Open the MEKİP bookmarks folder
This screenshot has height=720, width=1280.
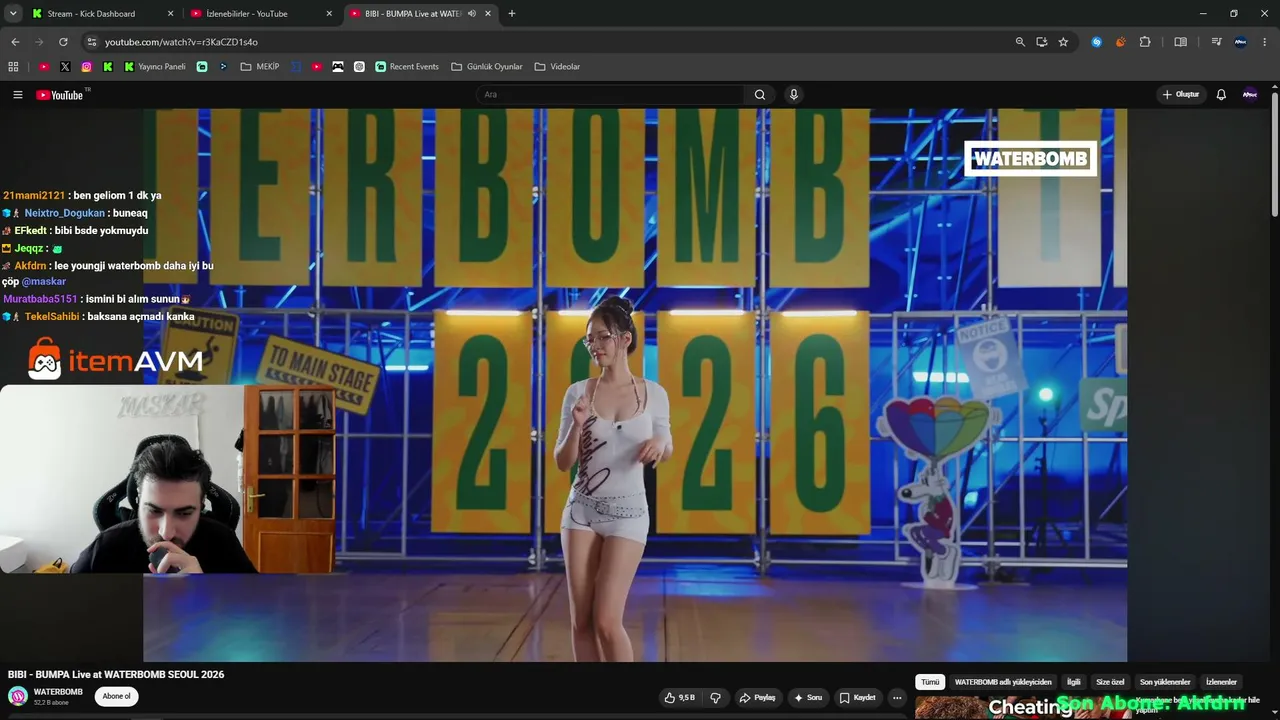point(260,67)
